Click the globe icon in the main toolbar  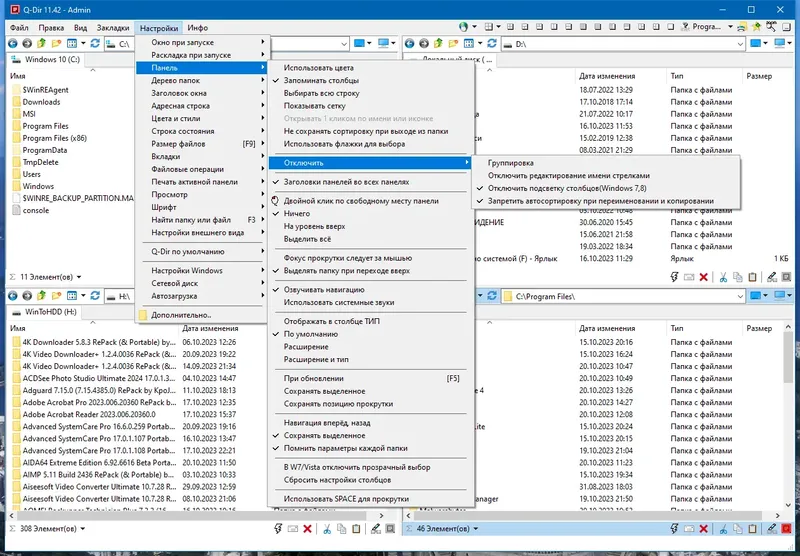(463, 27)
